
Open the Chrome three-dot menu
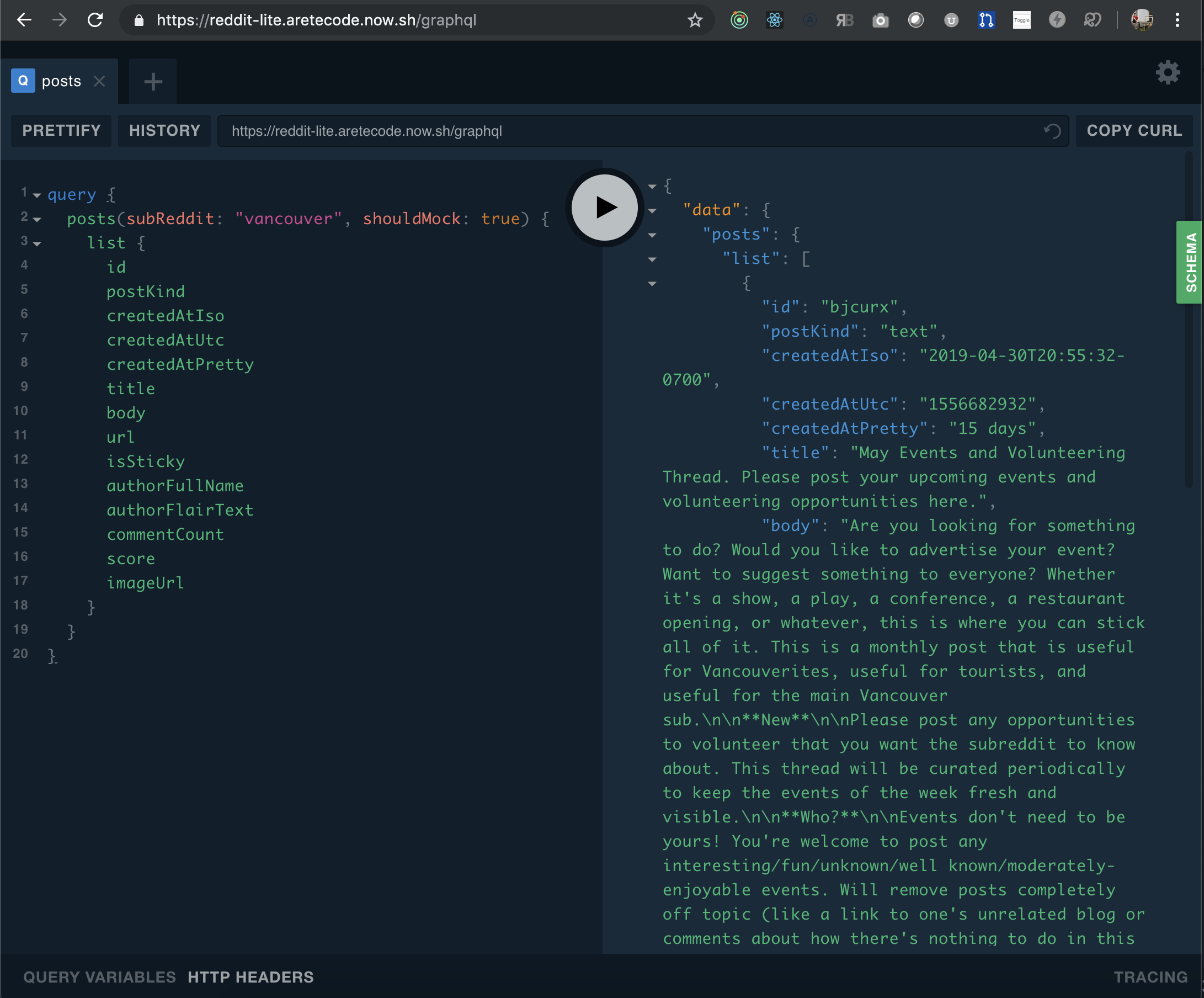point(1178,20)
